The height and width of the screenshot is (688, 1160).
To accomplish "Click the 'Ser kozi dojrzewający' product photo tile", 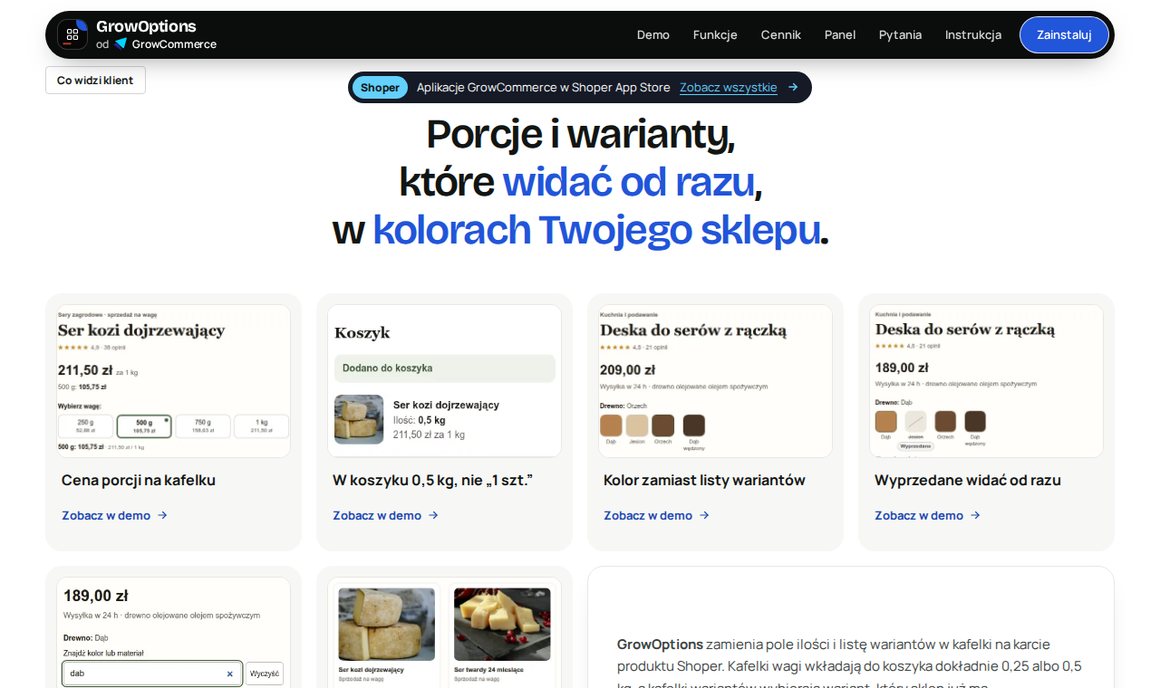I will point(386,624).
